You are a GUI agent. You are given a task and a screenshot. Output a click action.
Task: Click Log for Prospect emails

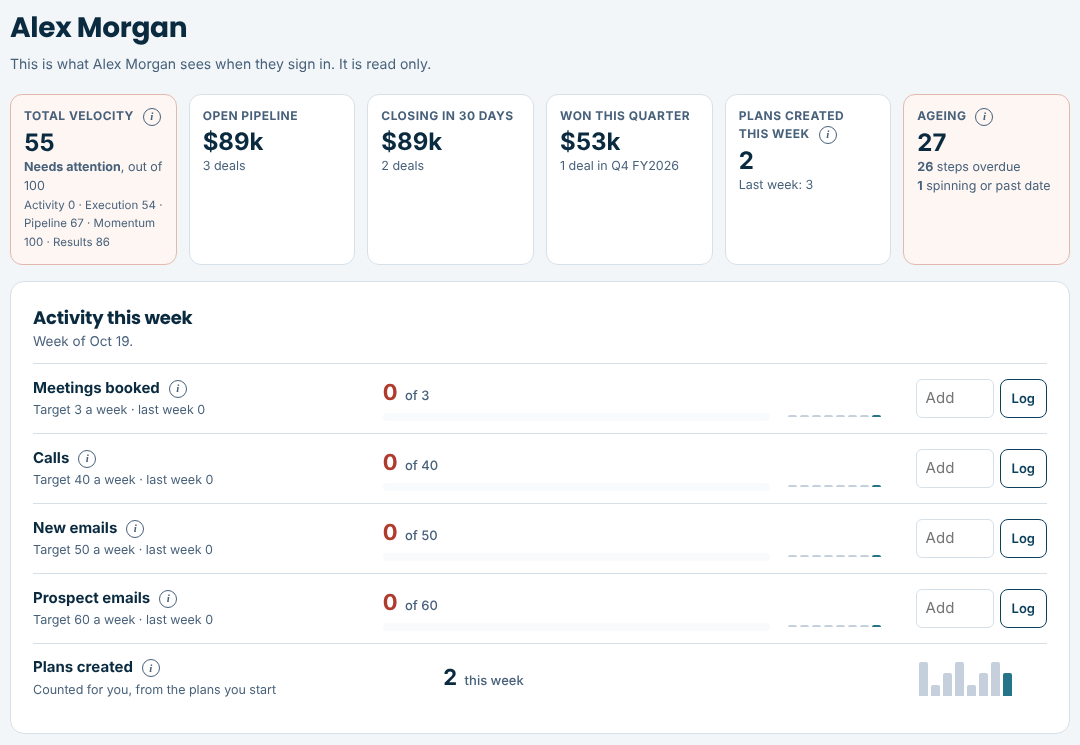pos(1023,608)
